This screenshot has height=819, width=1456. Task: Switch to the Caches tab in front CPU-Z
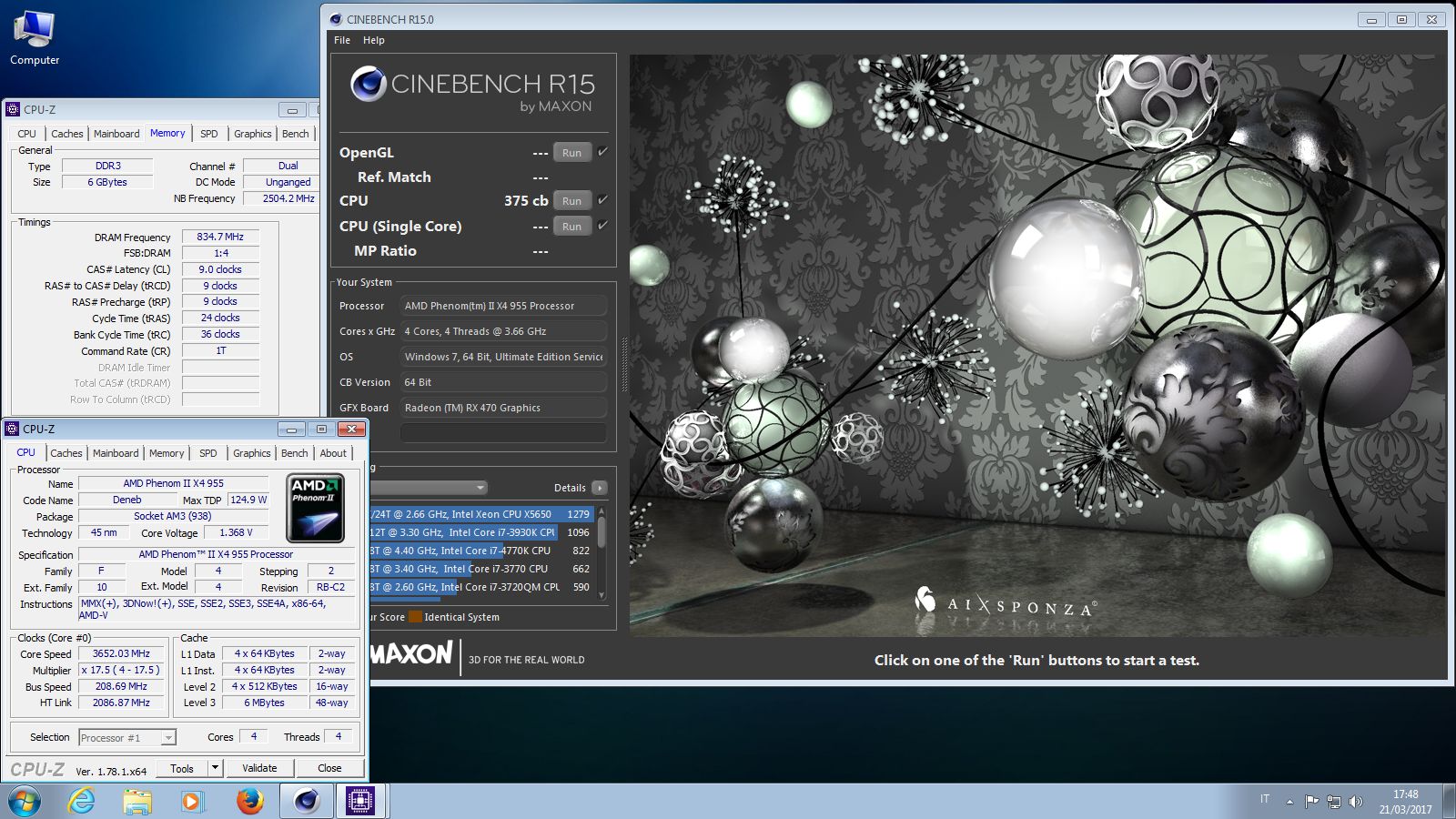click(x=66, y=453)
